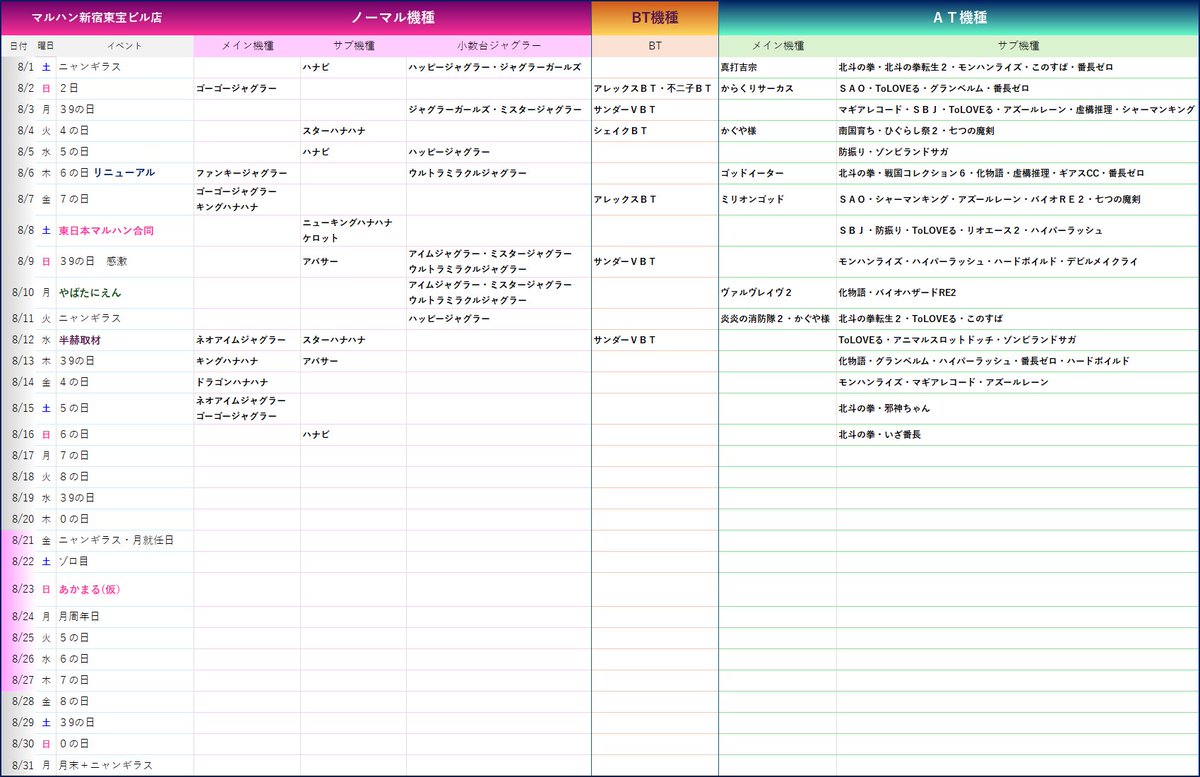Click ゴーゴージャグラー in the 8/2 row
Viewport: 1200px width, 777px height.
pyautogui.click(x=237, y=88)
